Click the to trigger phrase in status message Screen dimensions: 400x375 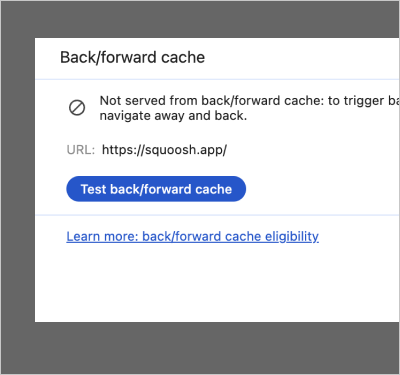356,101
